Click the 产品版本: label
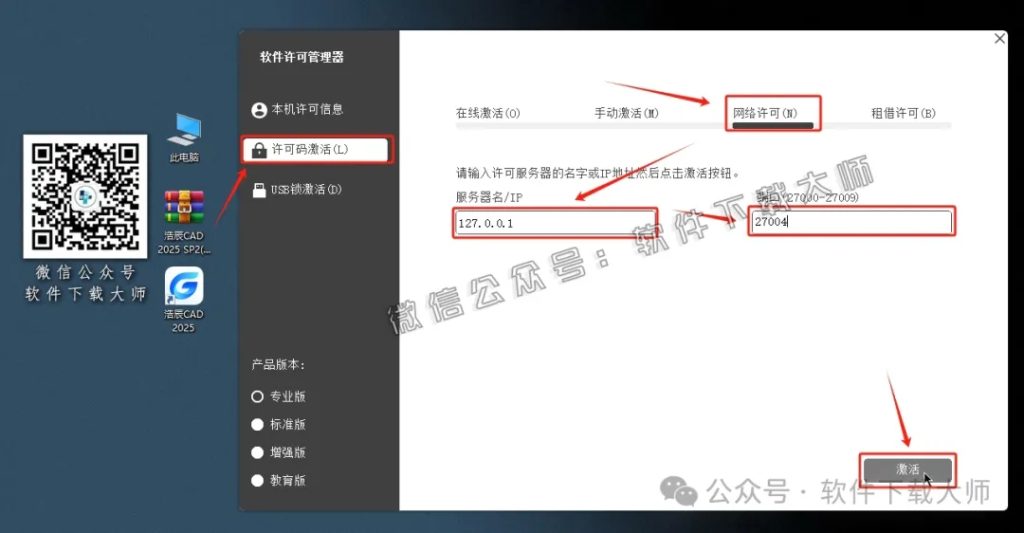Screen dimensions: 1024x533 click(x=278, y=364)
